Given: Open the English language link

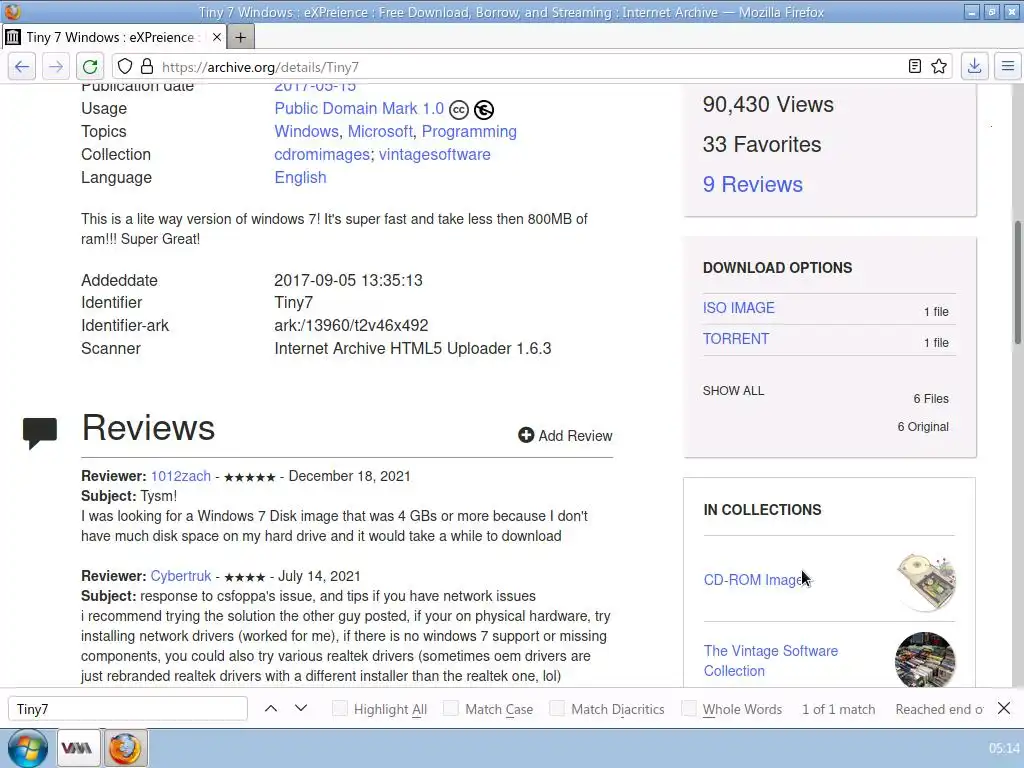Looking at the screenshot, I should coord(300,178).
